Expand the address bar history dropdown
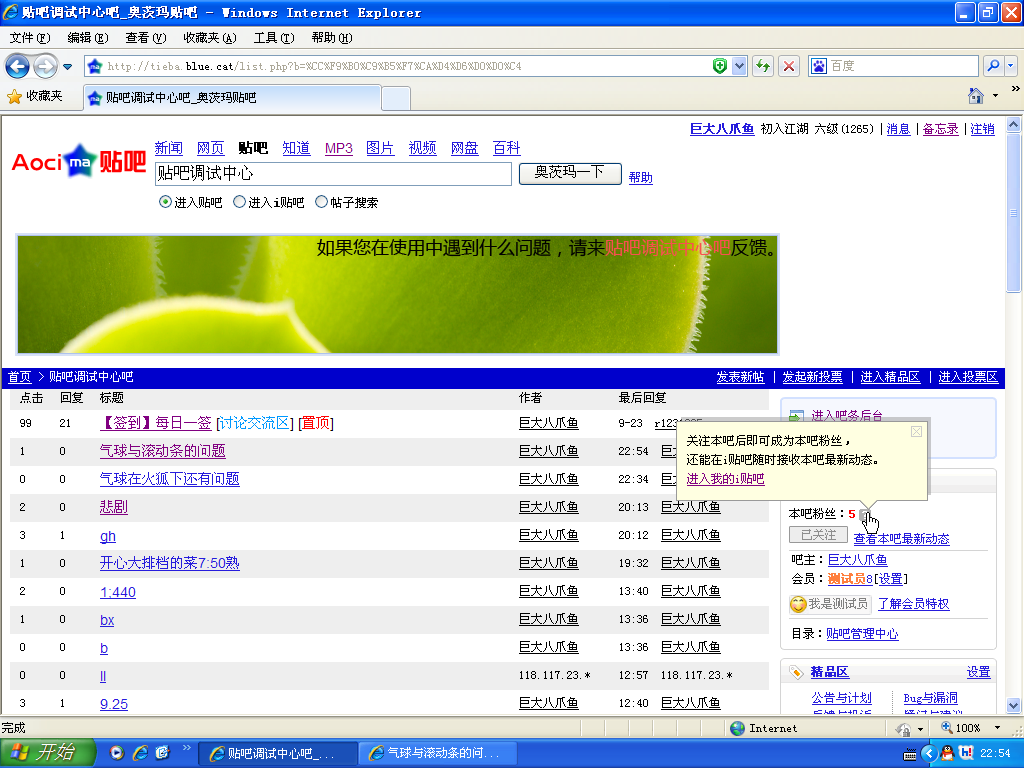The height and width of the screenshot is (768, 1024). click(739, 66)
